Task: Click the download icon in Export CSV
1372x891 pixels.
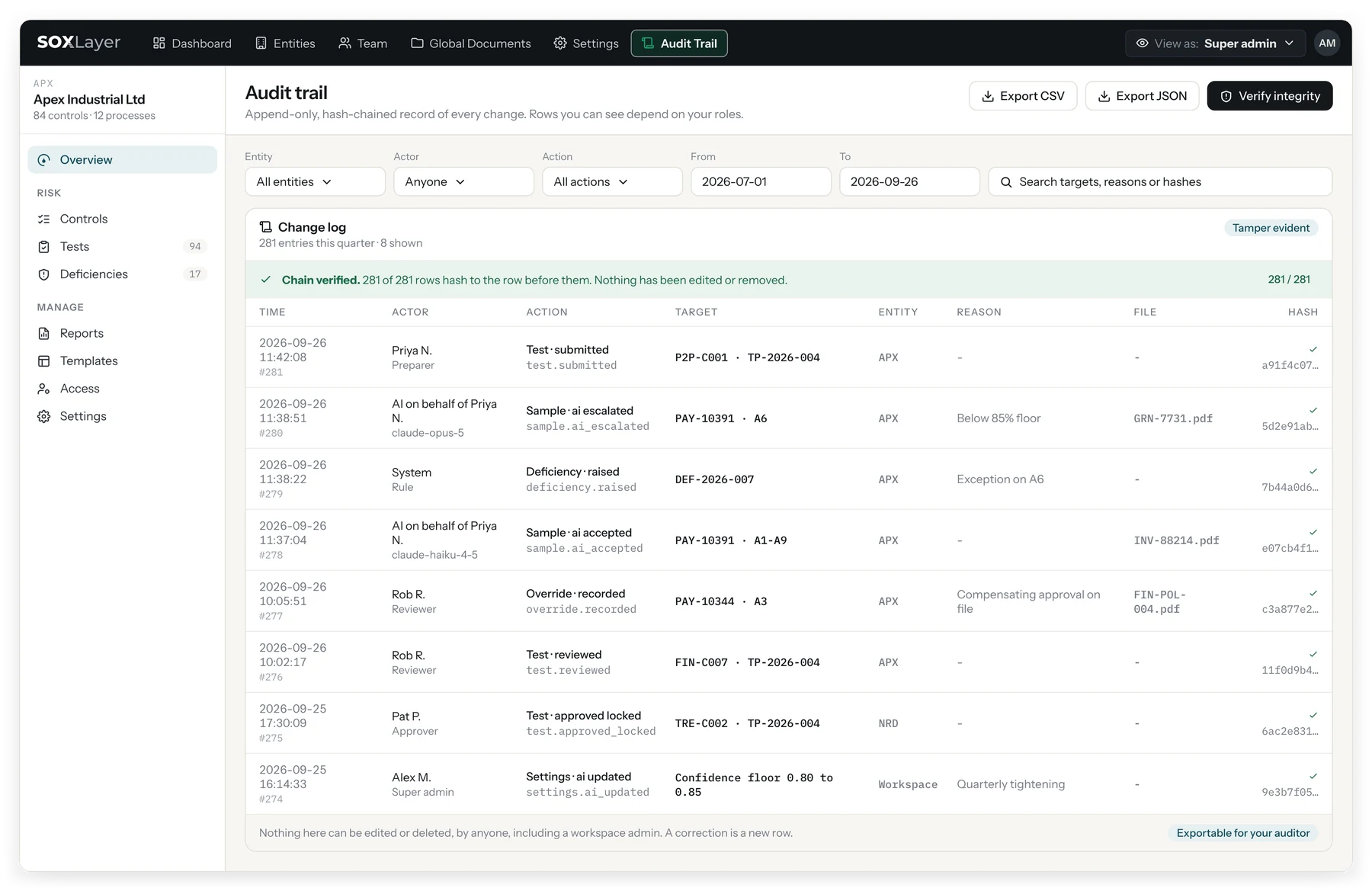Action: [988, 97]
